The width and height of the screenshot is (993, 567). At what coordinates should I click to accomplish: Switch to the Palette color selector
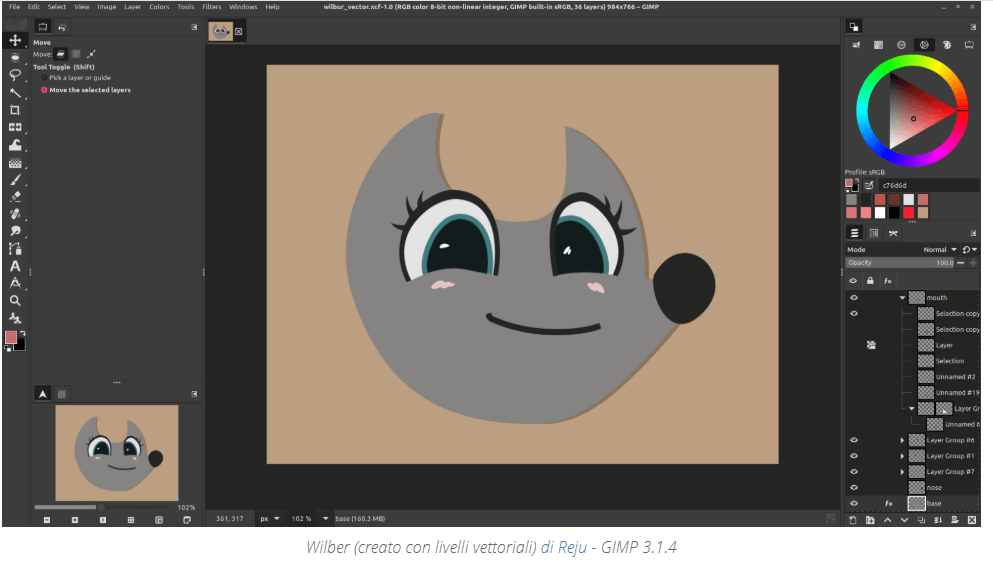[x=947, y=45]
